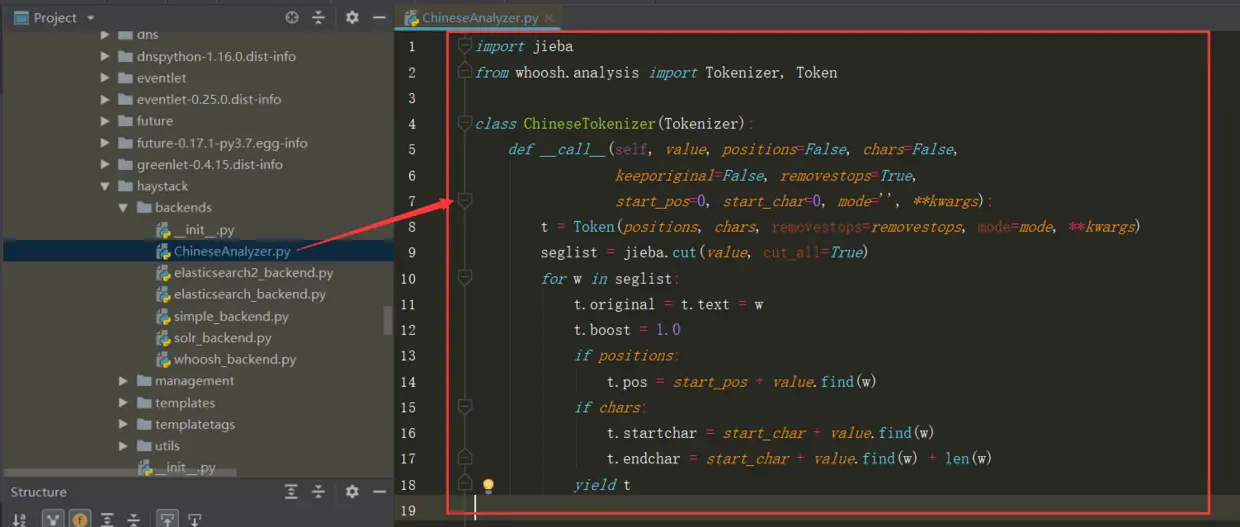Click line number 12 in the gutter
Image resolution: width=1240 pixels, height=527 pixels.
click(x=409, y=329)
